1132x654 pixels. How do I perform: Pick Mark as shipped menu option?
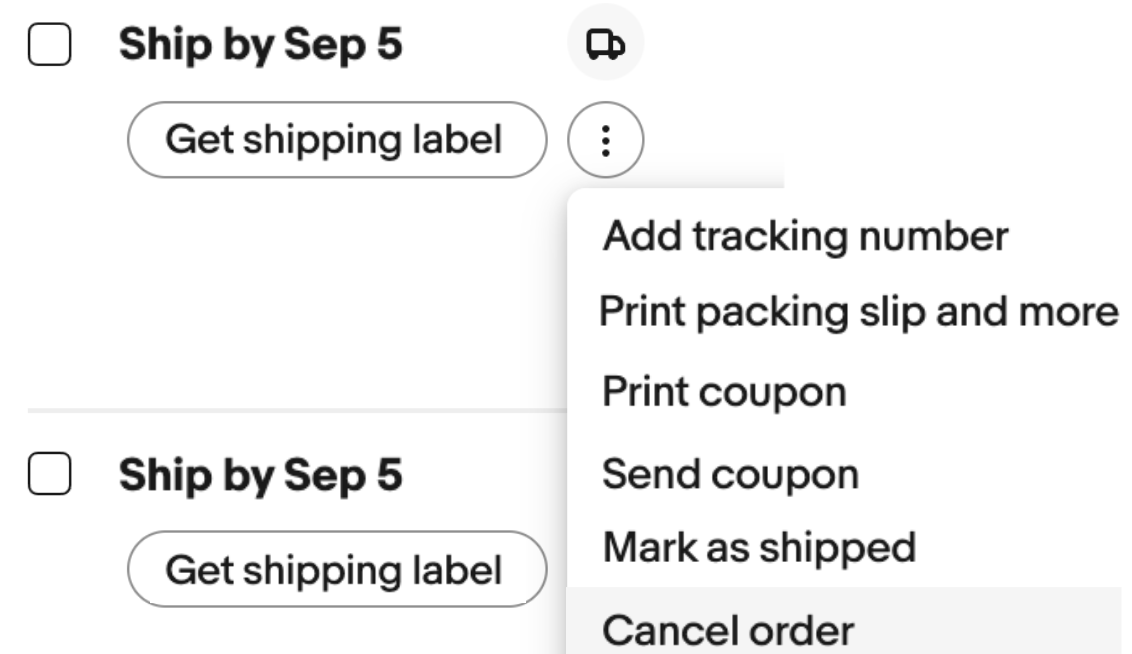(759, 547)
